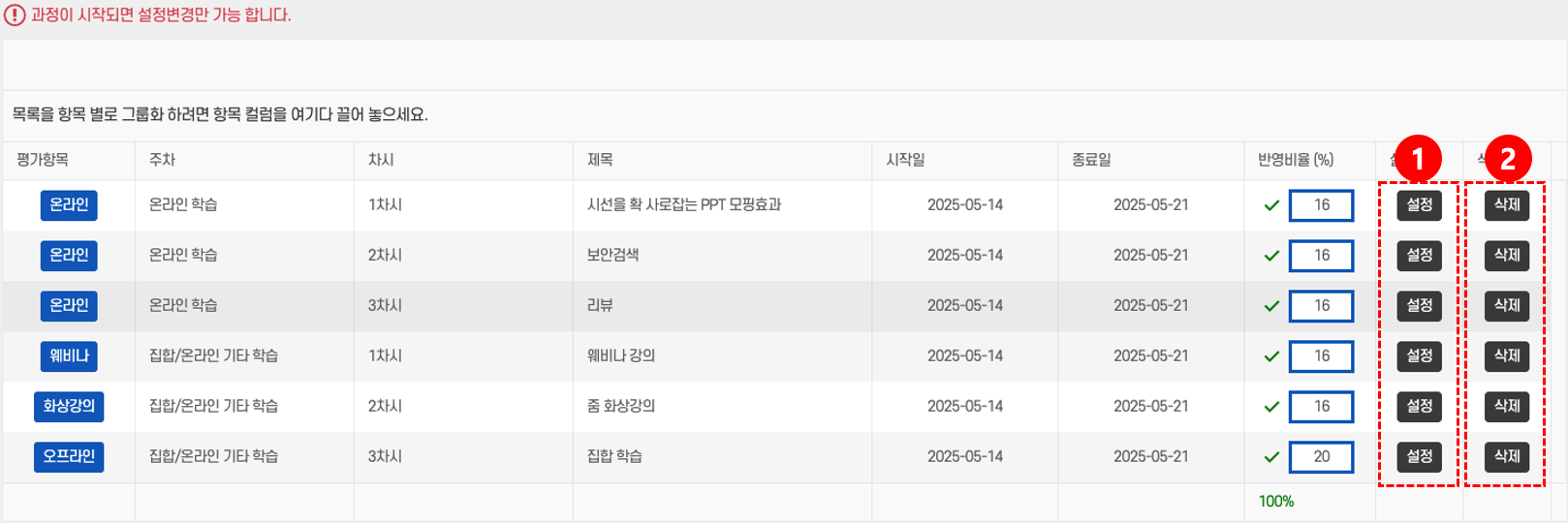This screenshot has height=524, width=1568.
Task: Open 설정 for the 리뷰 row
Action: (1419, 306)
